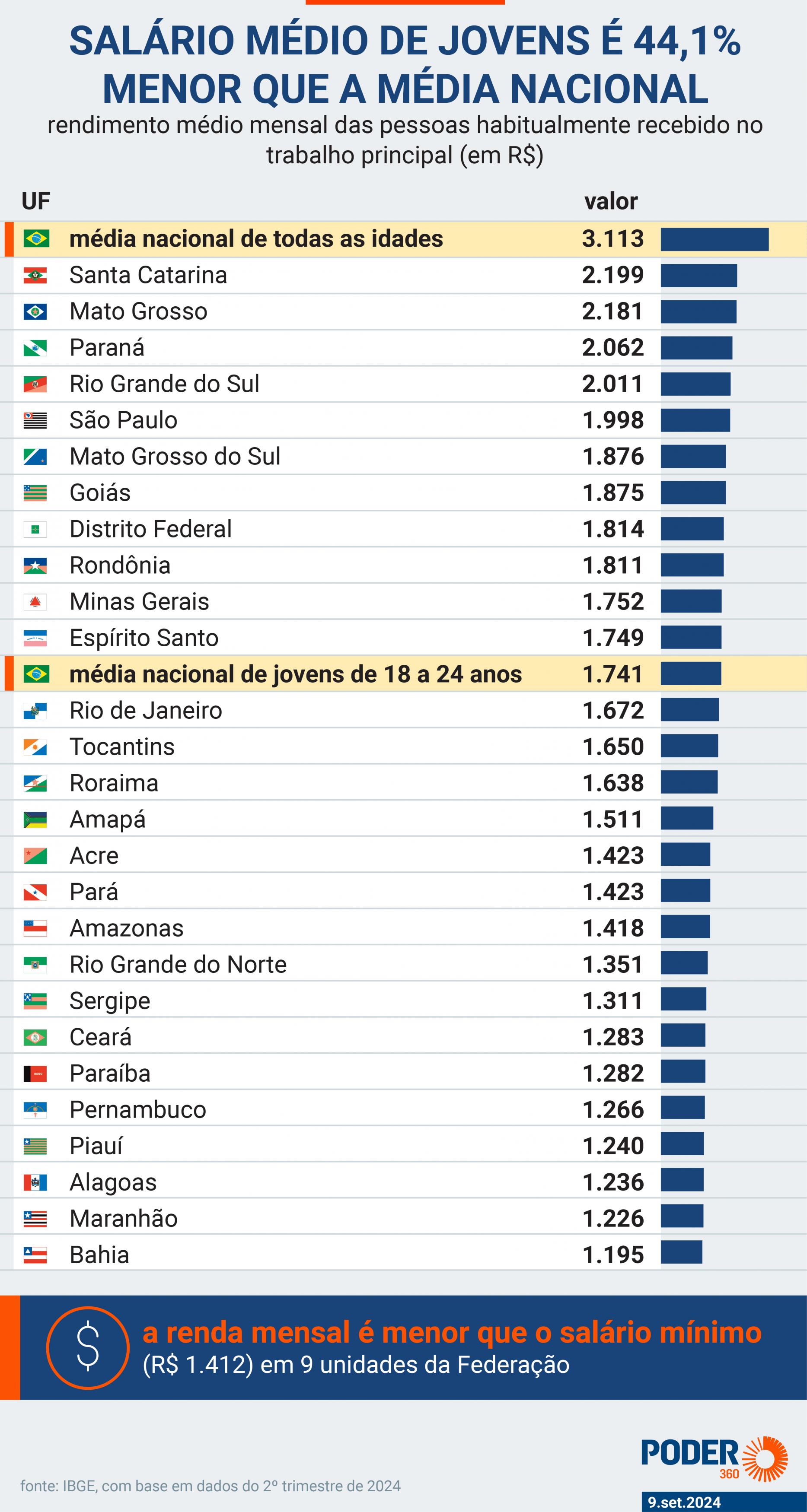
Task: Click Brazil flag beside all-ages national average
Action: coord(36,239)
